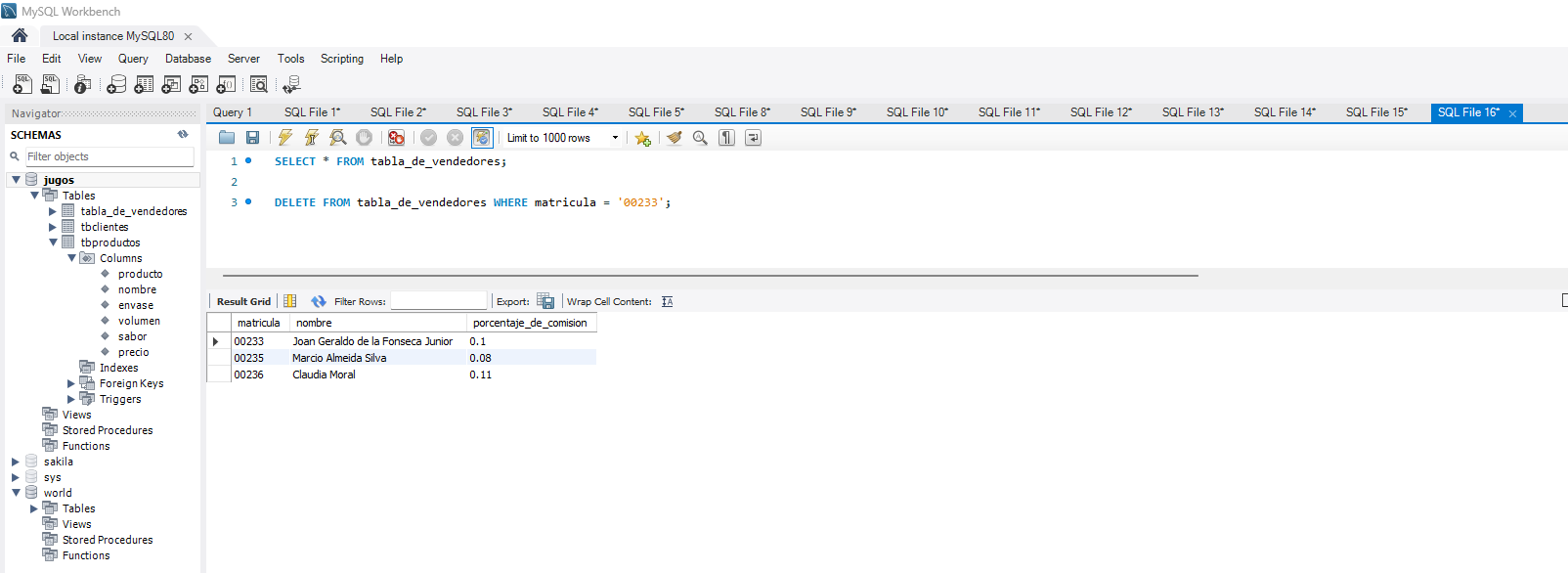
Task: Create a new SQL tab icon
Action: pyautogui.click(x=22, y=85)
